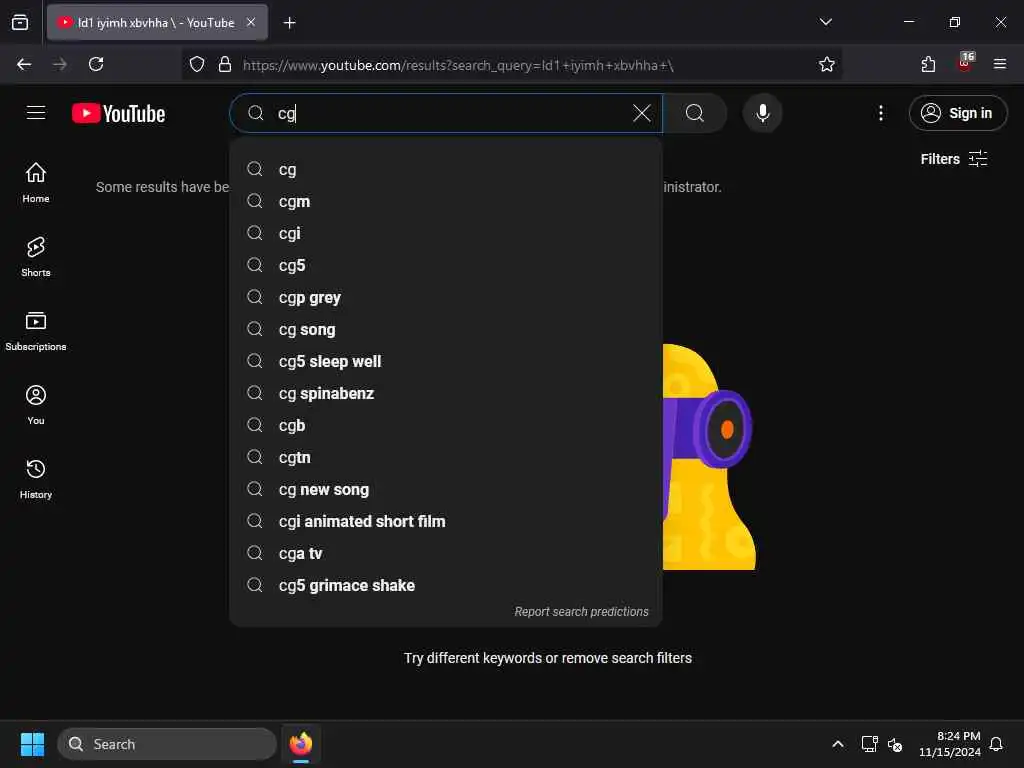
Task: Pick the 'cga tv' suggestion
Action: [x=446, y=553]
